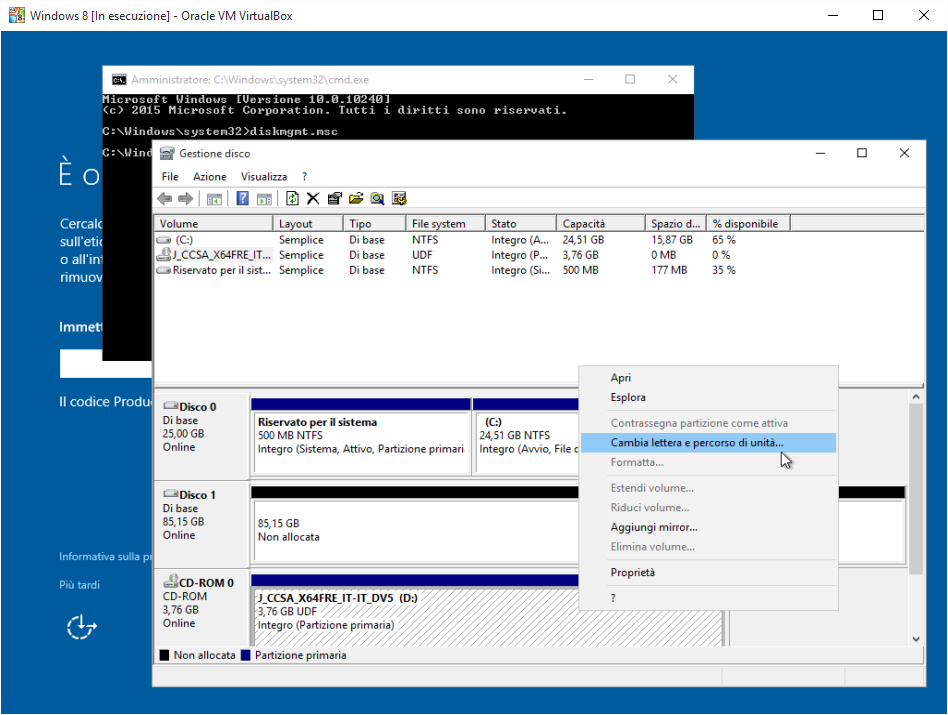Select the (C:) 24,51 GB NTFS partition
This screenshot has height=715, width=948.
(x=526, y=436)
